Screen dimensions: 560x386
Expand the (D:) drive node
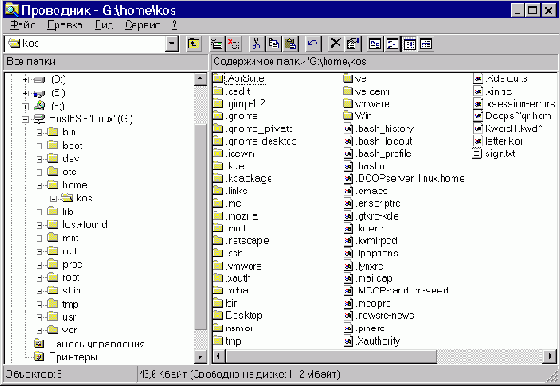[25, 79]
